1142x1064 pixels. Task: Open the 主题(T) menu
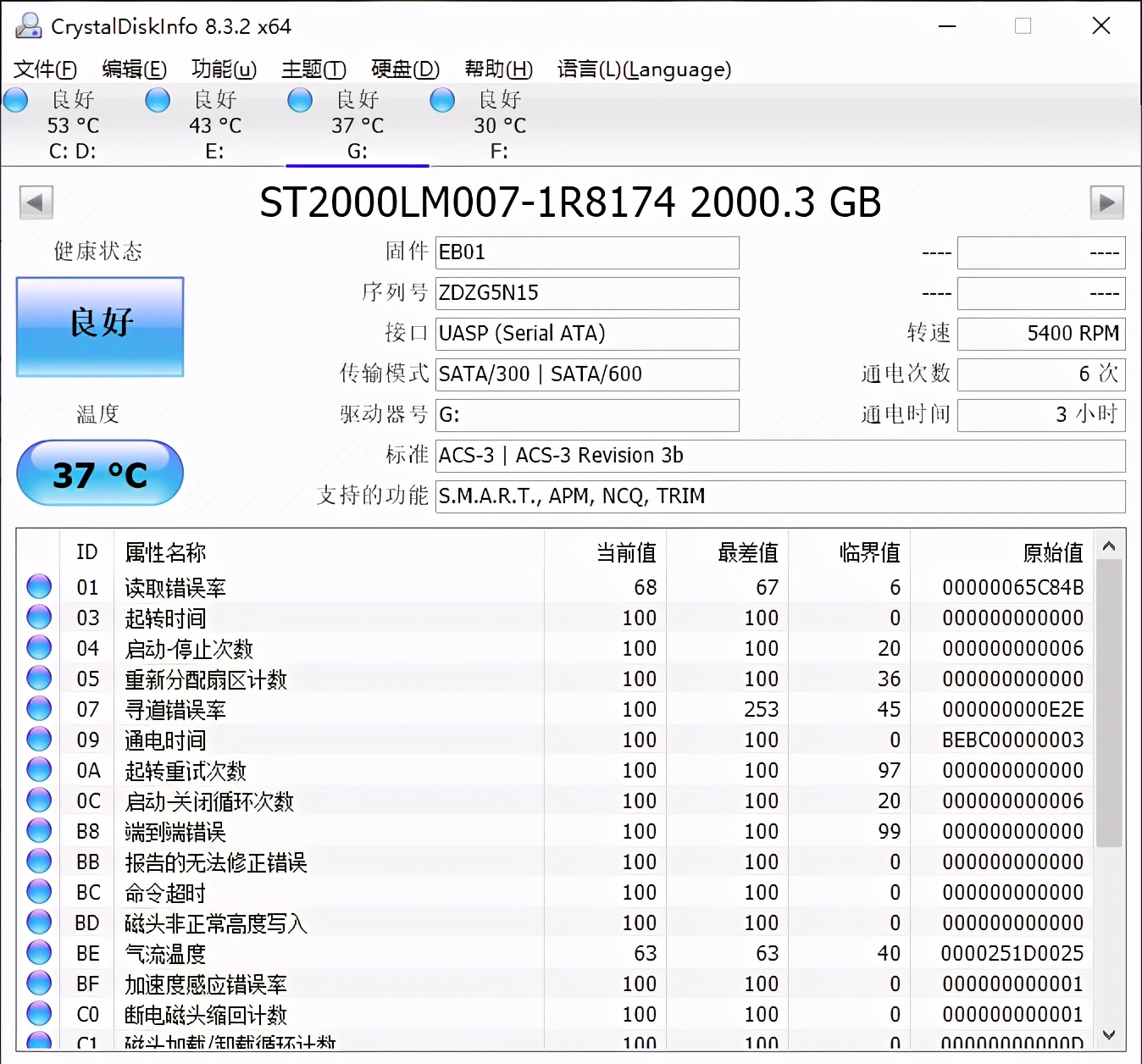[x=313, y=69]
